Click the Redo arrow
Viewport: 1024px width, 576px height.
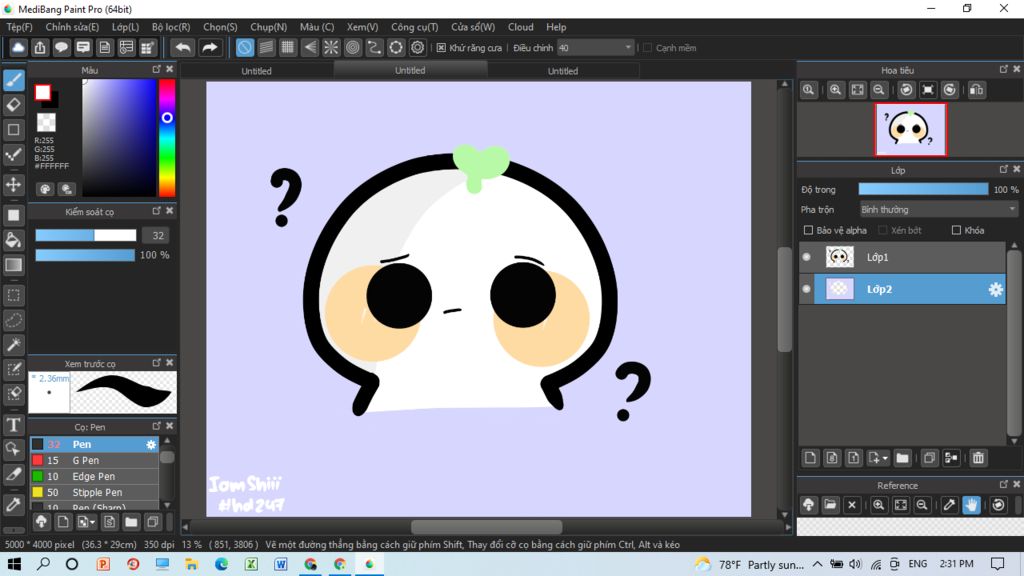(x=210, y=48)
